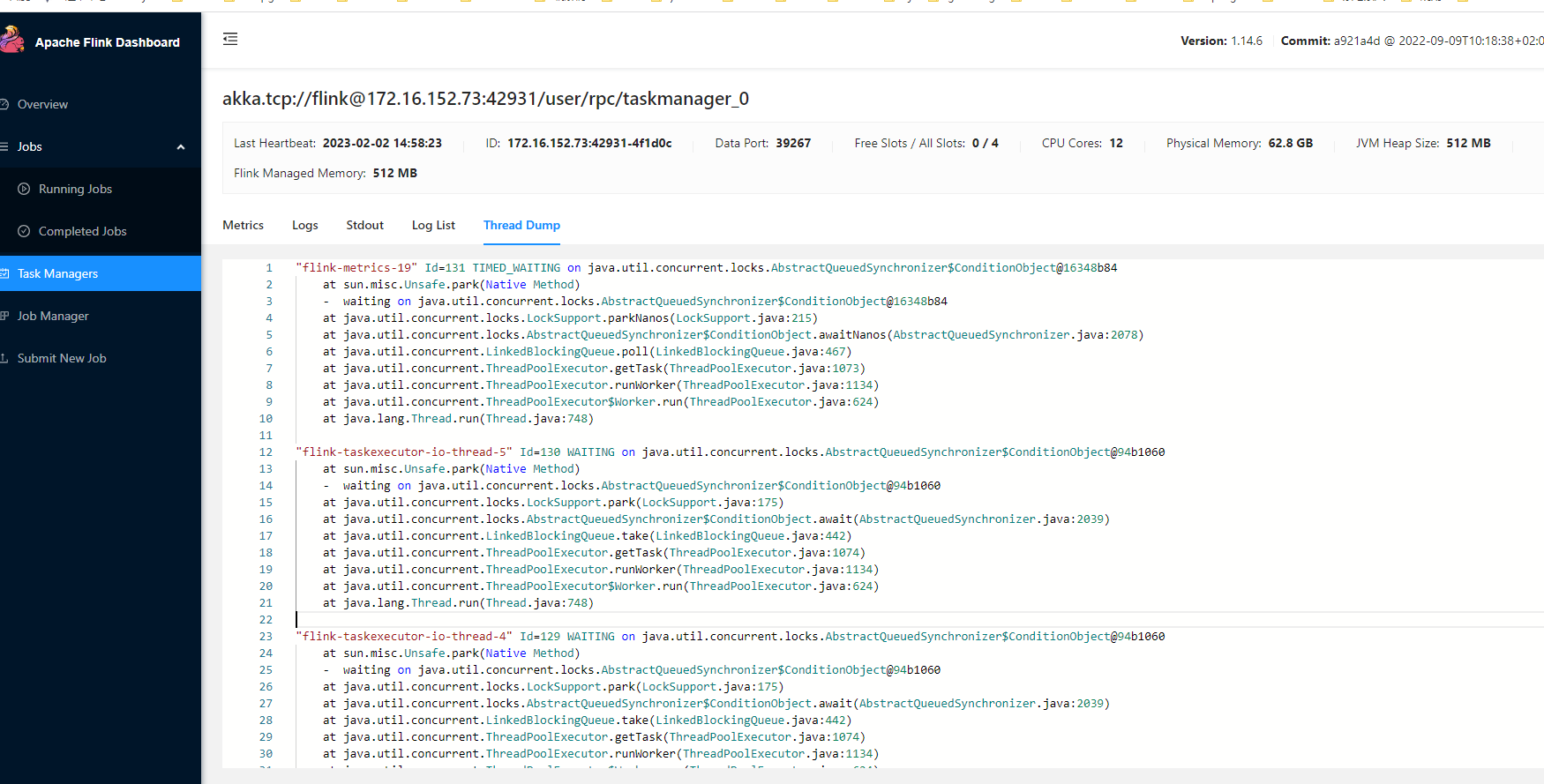Collapse sidebar with menu fold icon
This screenshot has width=1544, height=784.
pyautogui.click(x=230, y=39)
